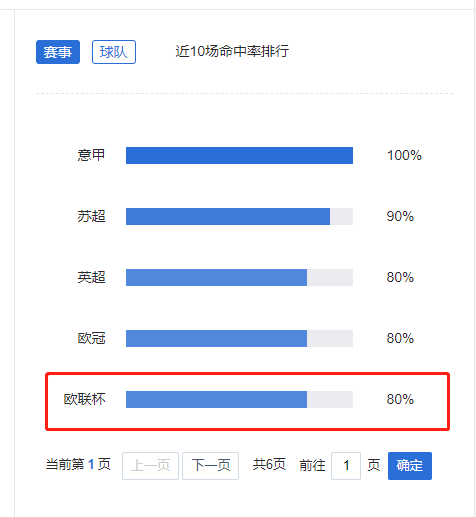Viewport: 476px width, 517px height.
Task: Select the 英超 league label
Action: tap(91, 277)
